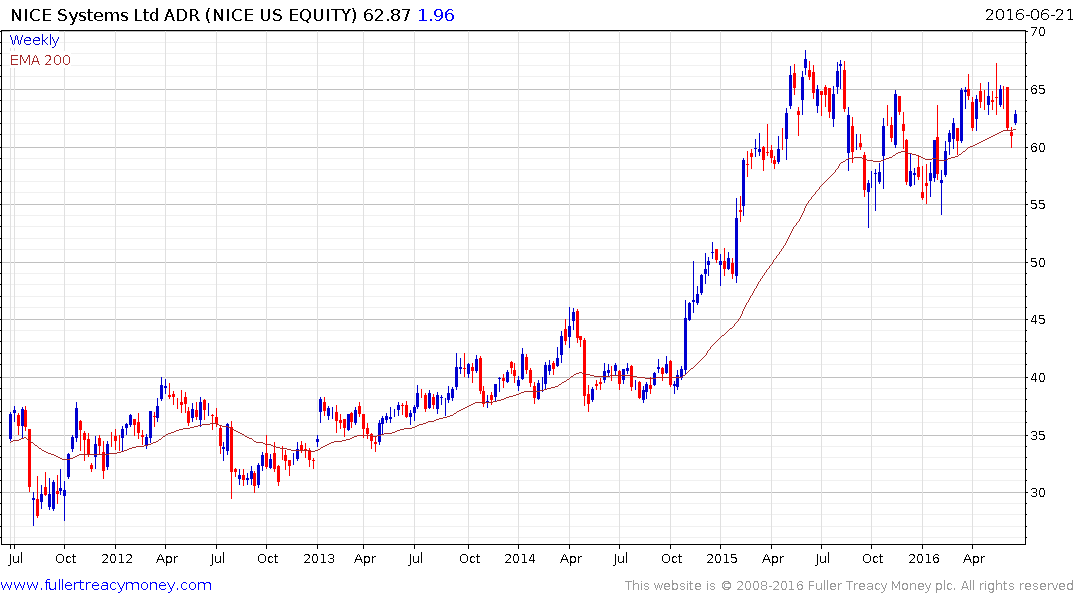Click the 60 price axis label
This screenshot has height=600, width=1075.
tap(1038, 147)
